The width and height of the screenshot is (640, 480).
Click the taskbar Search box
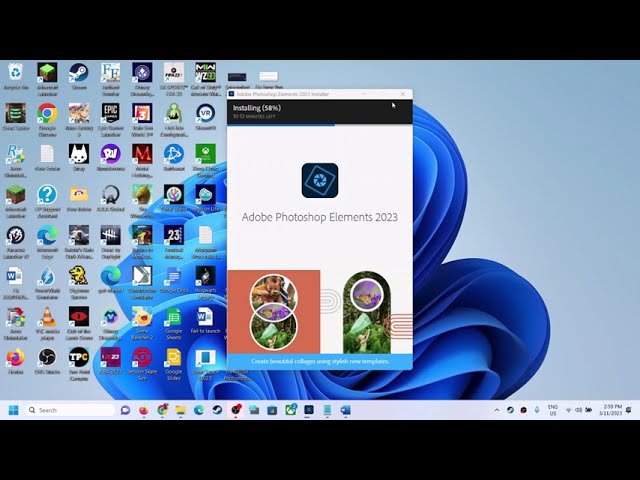[69, 410]
